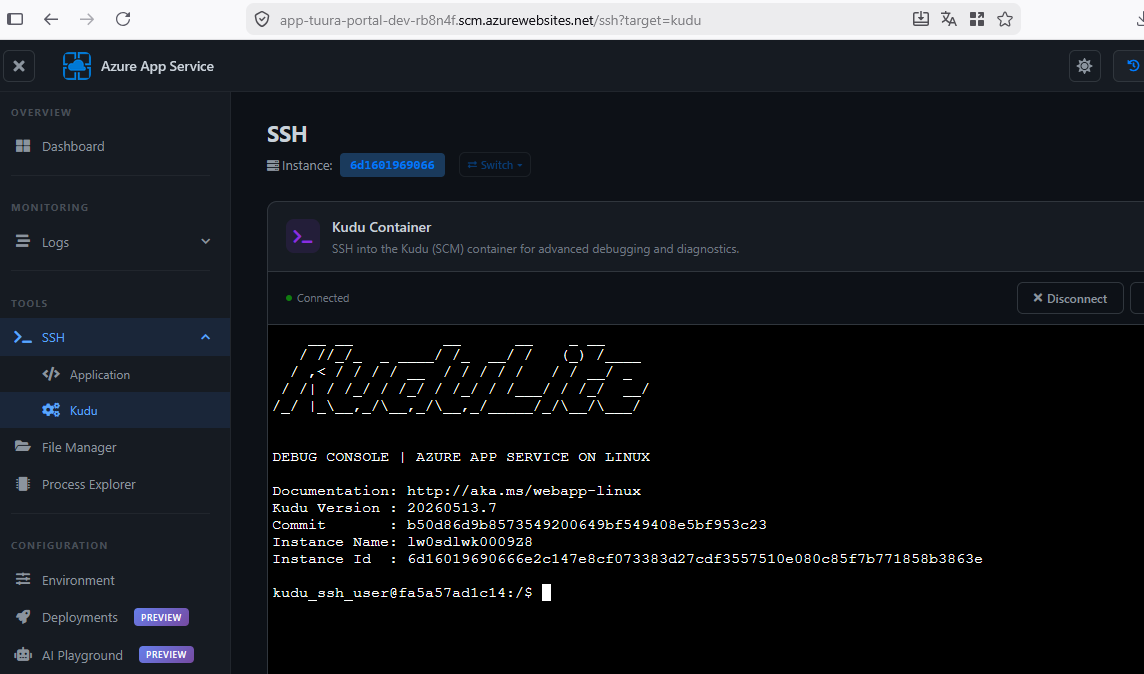Open the Switch instance dropdown
1144x674 pixels.
click(x=495, y=165)
